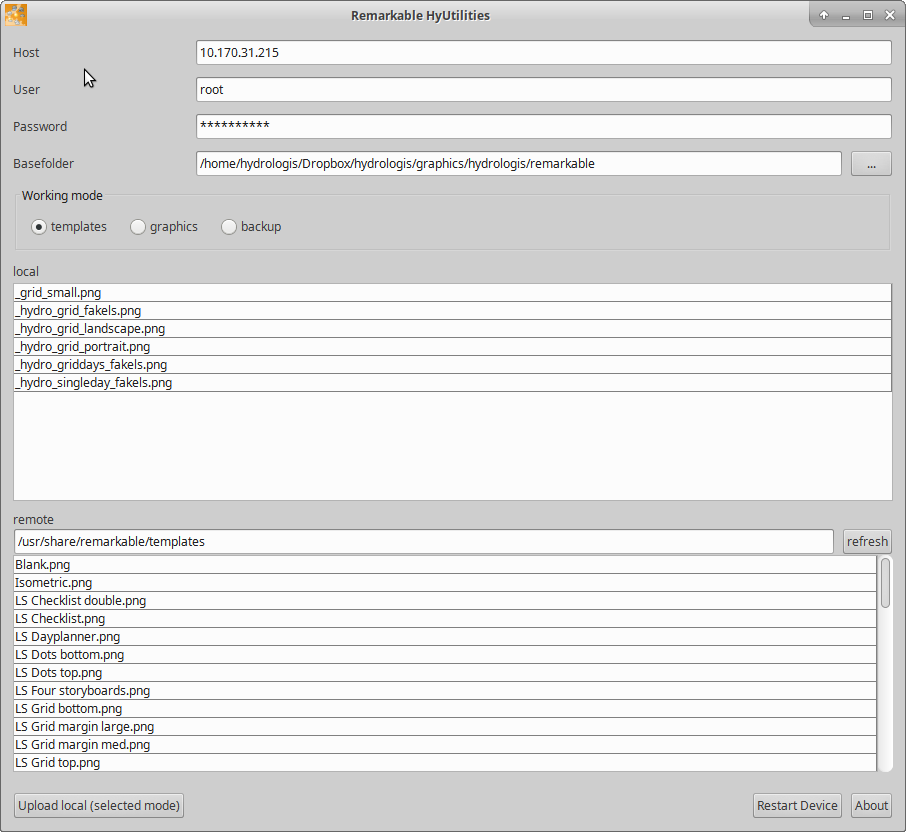Click the User input field
Image resolution: width=906 pixels, height=832 pixels.
(x=544, y=90)
